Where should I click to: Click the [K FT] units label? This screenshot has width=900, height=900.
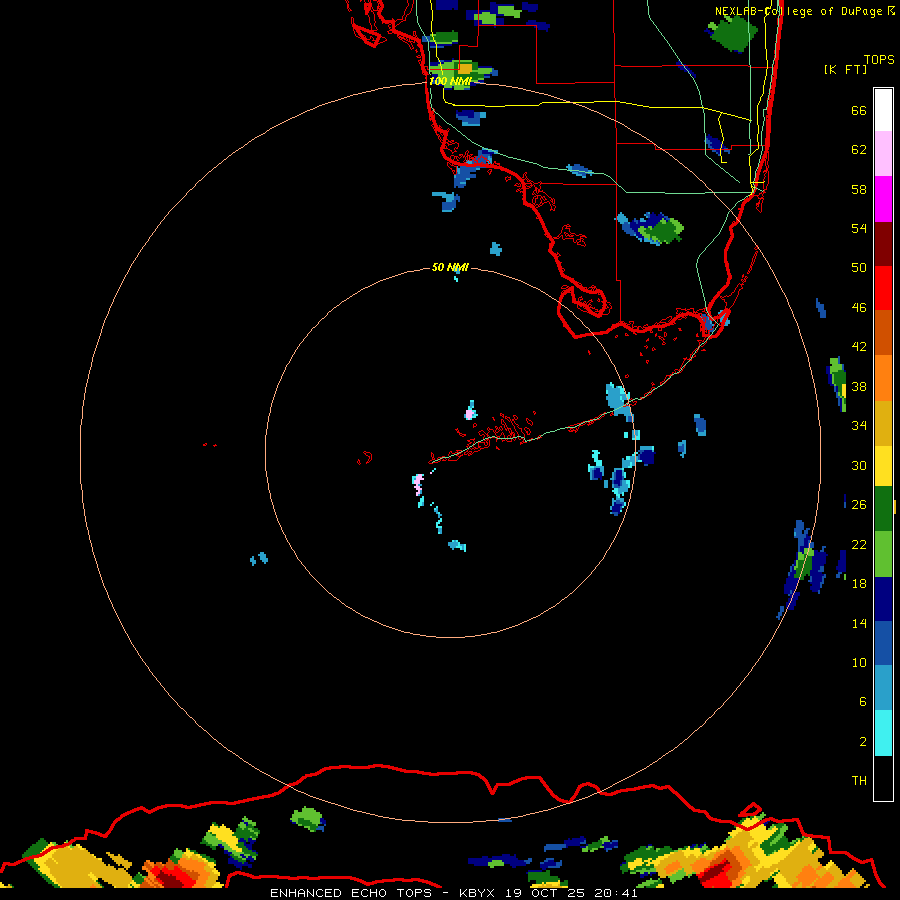pos(845,69)
